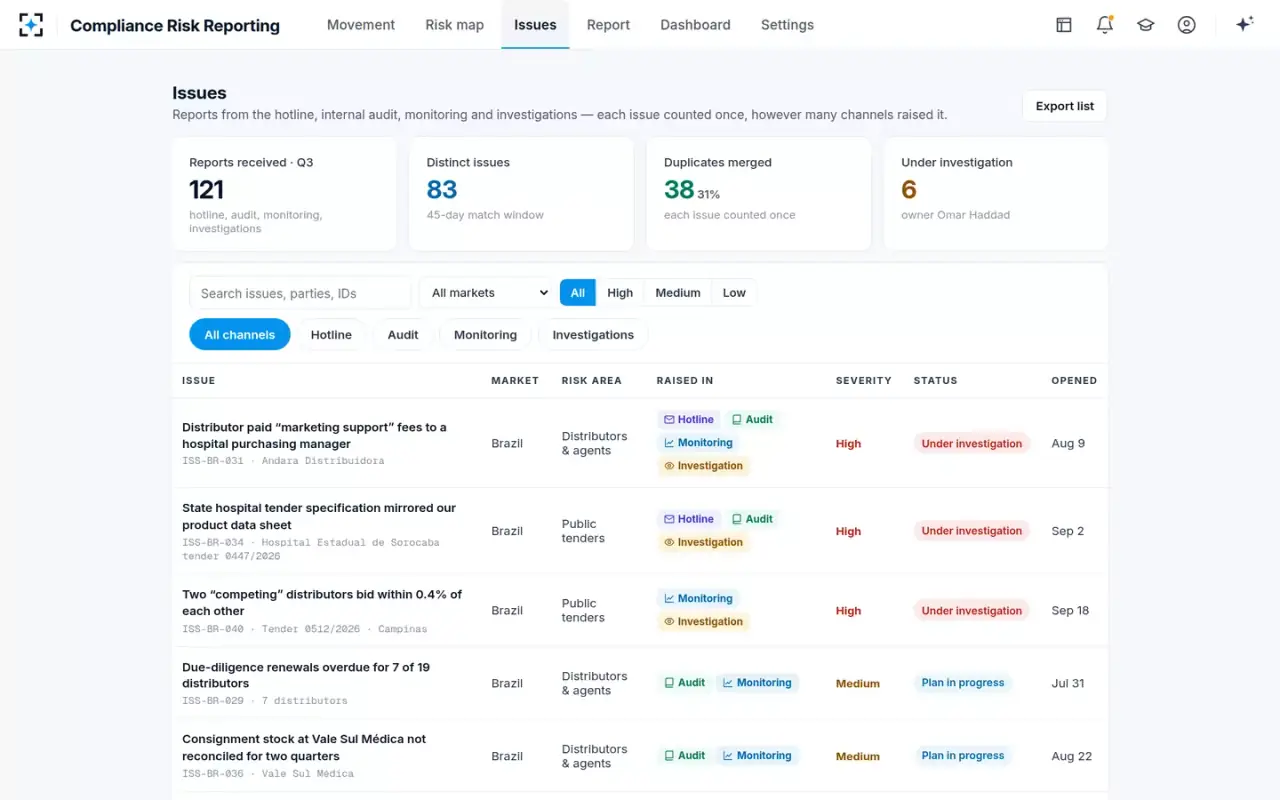Image resolution: width=1280 pixels, height=800 pixels.
Task: Switch to the Movement tab
Action: (361, 25)
